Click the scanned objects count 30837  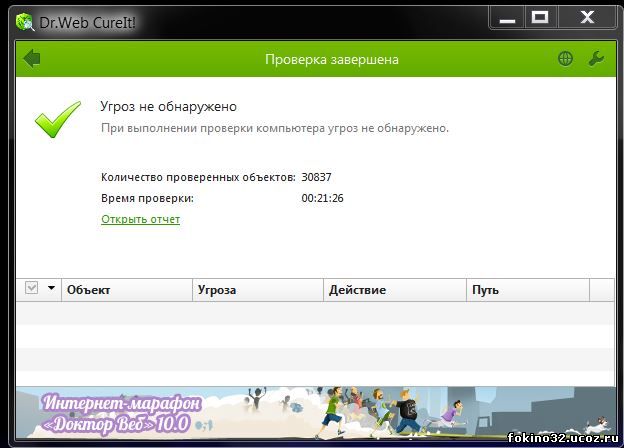coord(316,177)
